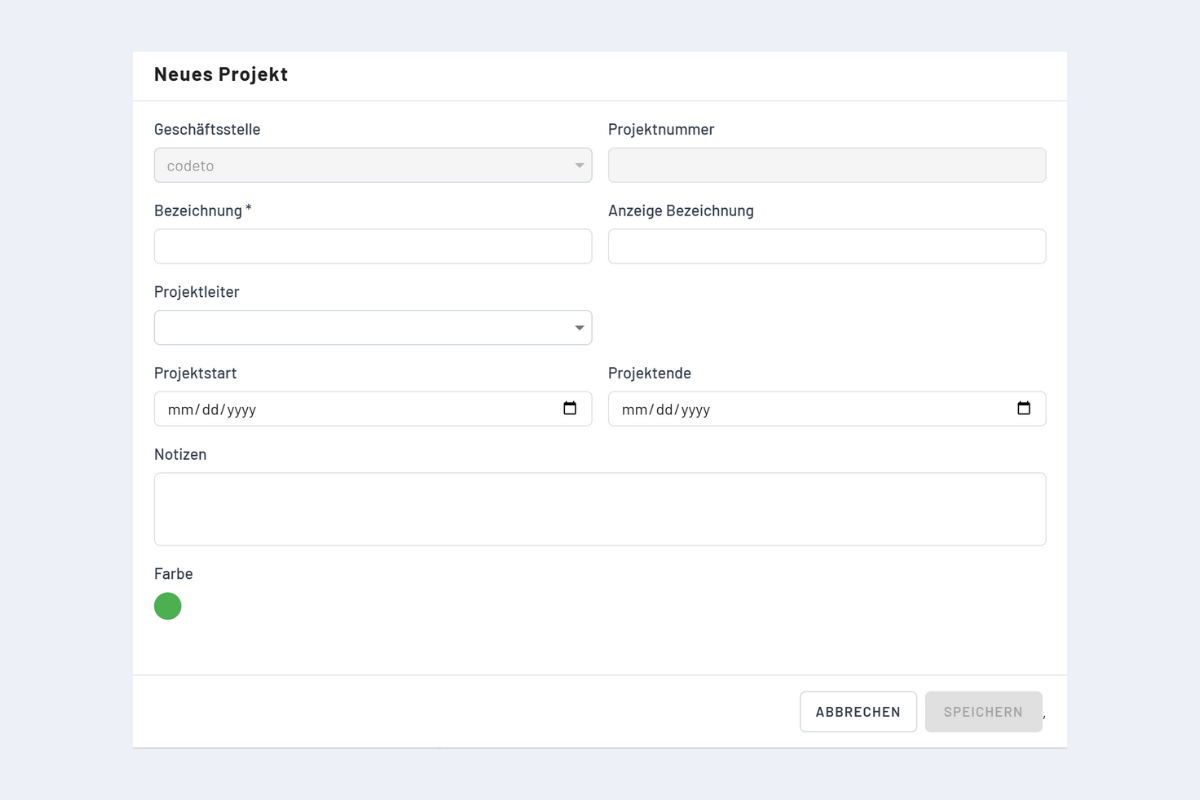This screenshot has width=1200, height=800.
Task: Click the Abbrechen button
Action: coord(857,711)
